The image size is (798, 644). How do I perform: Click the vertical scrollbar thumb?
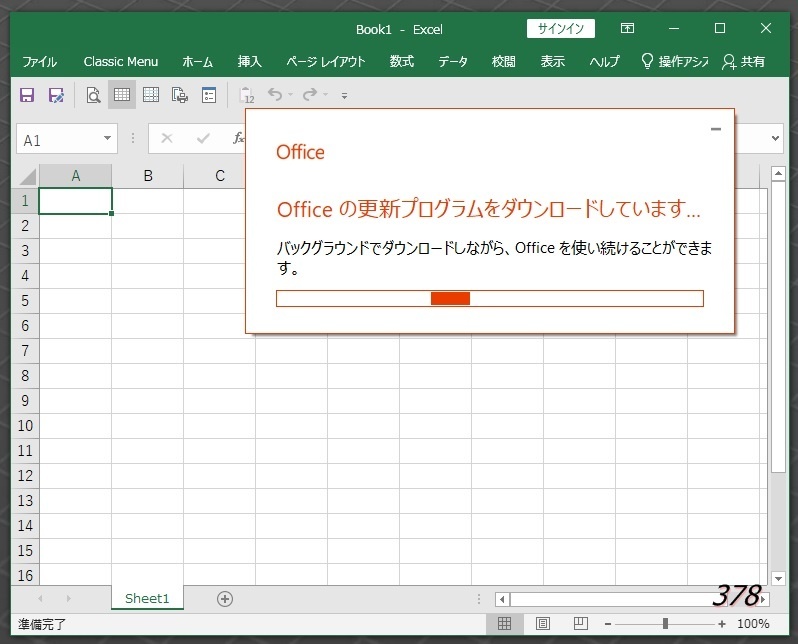coord(778,327)
